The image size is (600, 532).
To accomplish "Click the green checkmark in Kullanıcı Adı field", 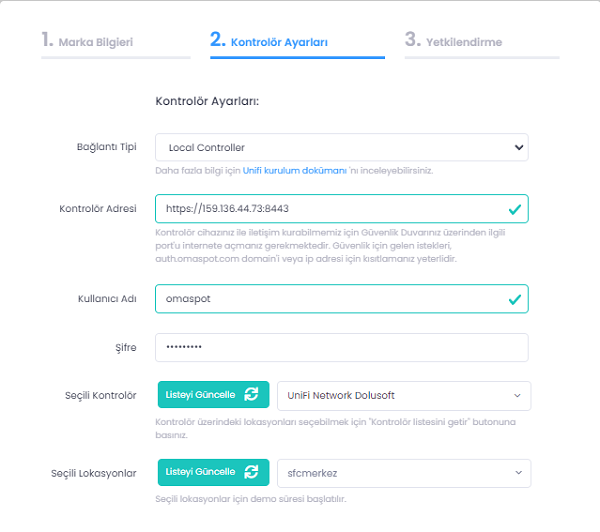I will [514, 299].
